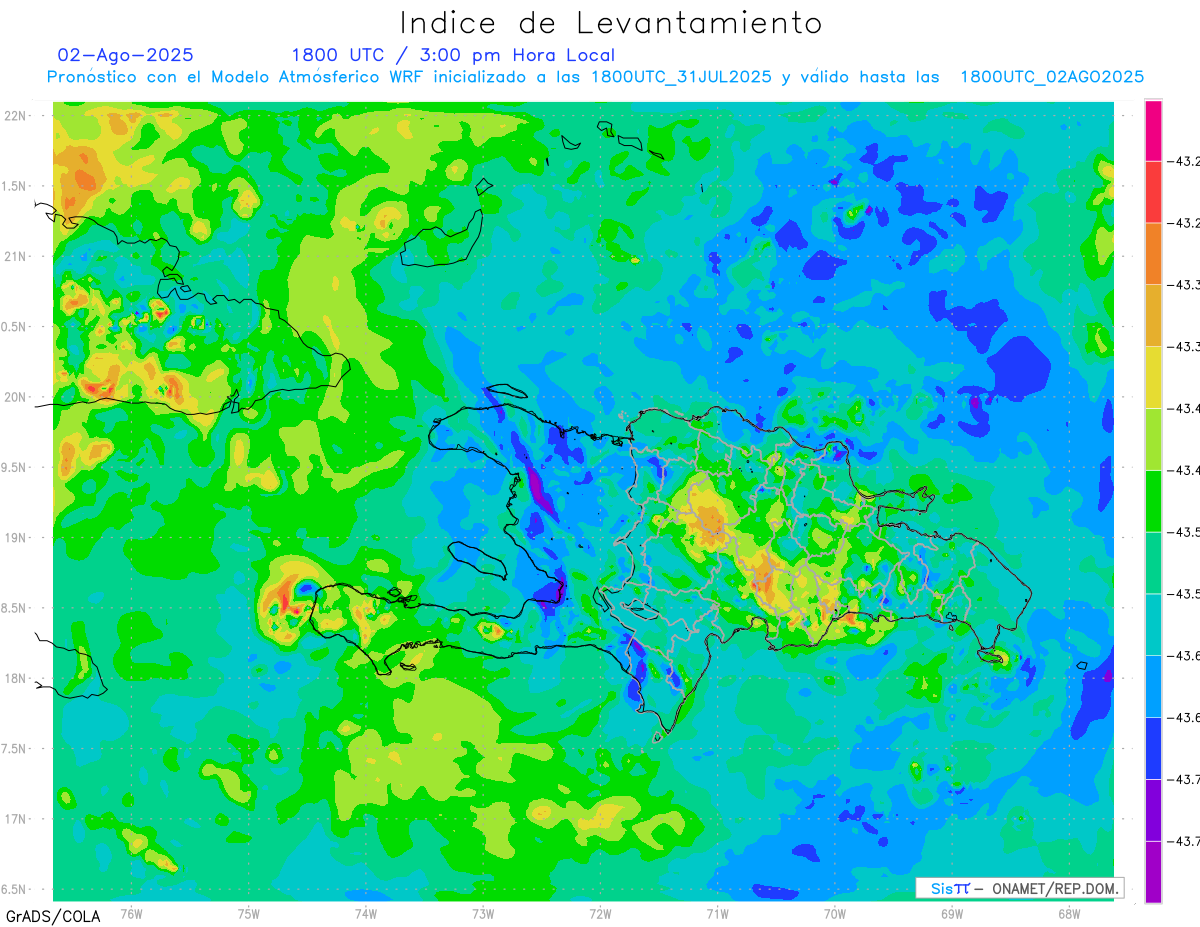
Task: Click the turquoise-cyan legend color segment
Action: pyautogui.click(x=1153, y=624)
